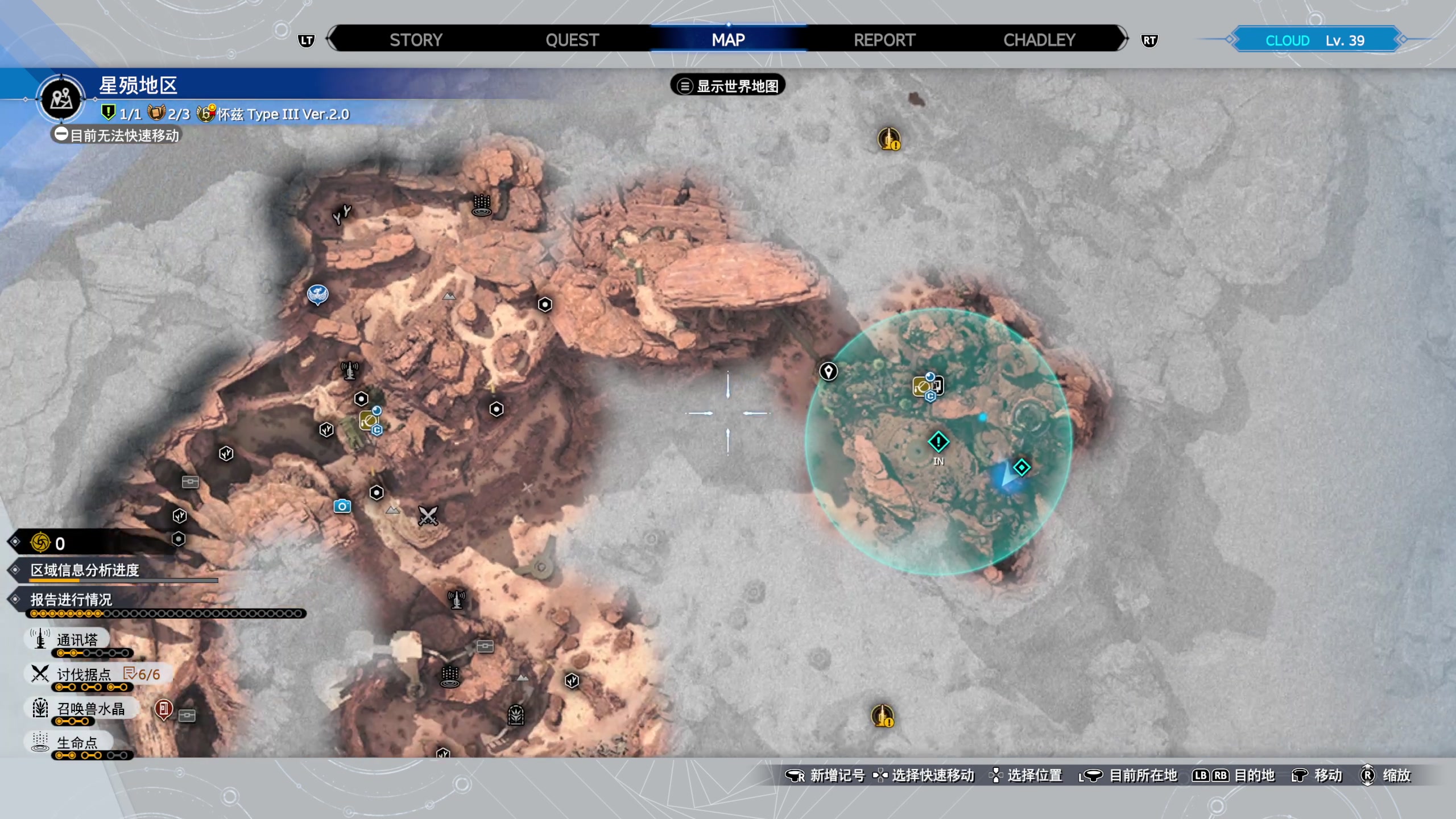1456x819 pixels.
Task: Click the southern communication tower on map
Action: pyautogui.click(x=456, y=599)
